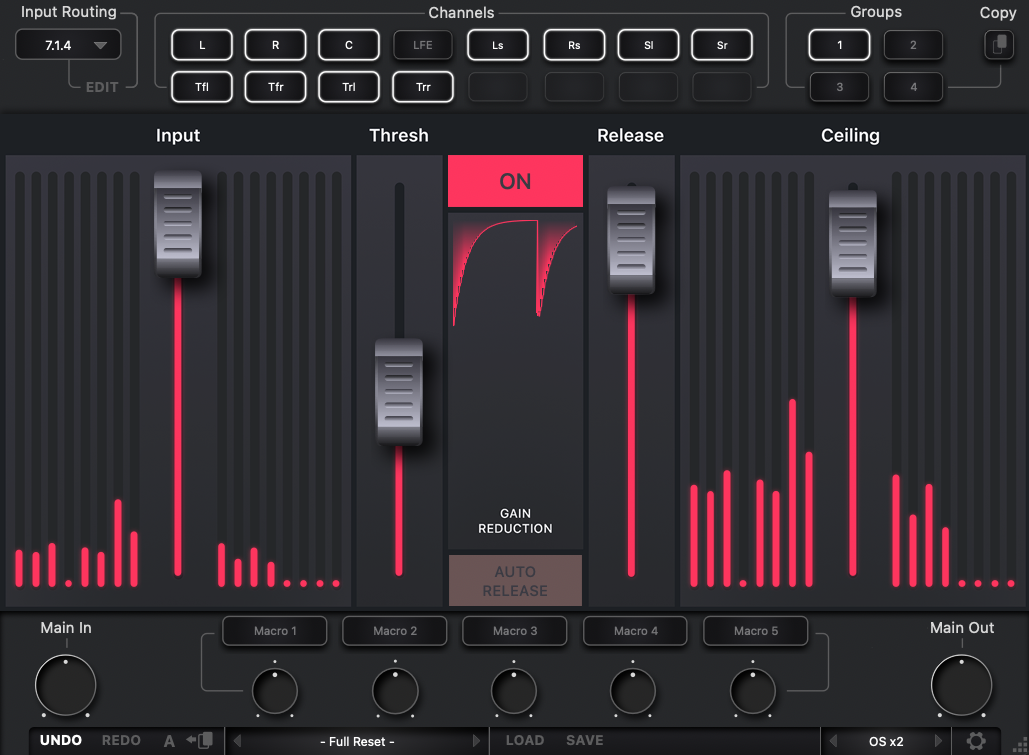
Task: Click the Copy channel settings icon
Action: (997, 45)
